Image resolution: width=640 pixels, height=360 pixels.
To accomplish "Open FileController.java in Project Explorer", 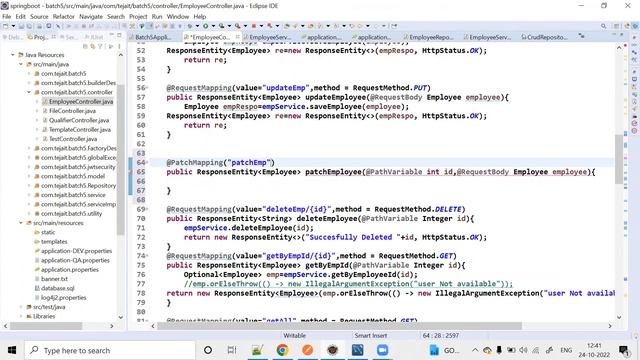I will coord(72,111).
